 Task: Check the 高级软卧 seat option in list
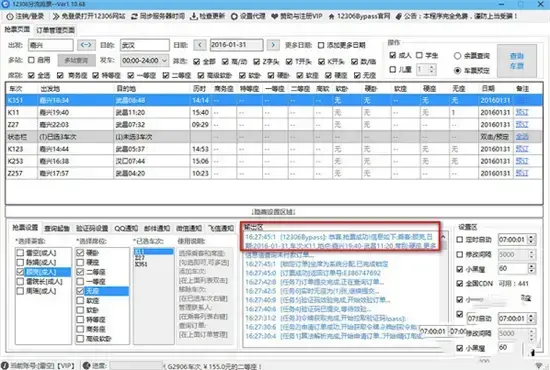[80, 338]
